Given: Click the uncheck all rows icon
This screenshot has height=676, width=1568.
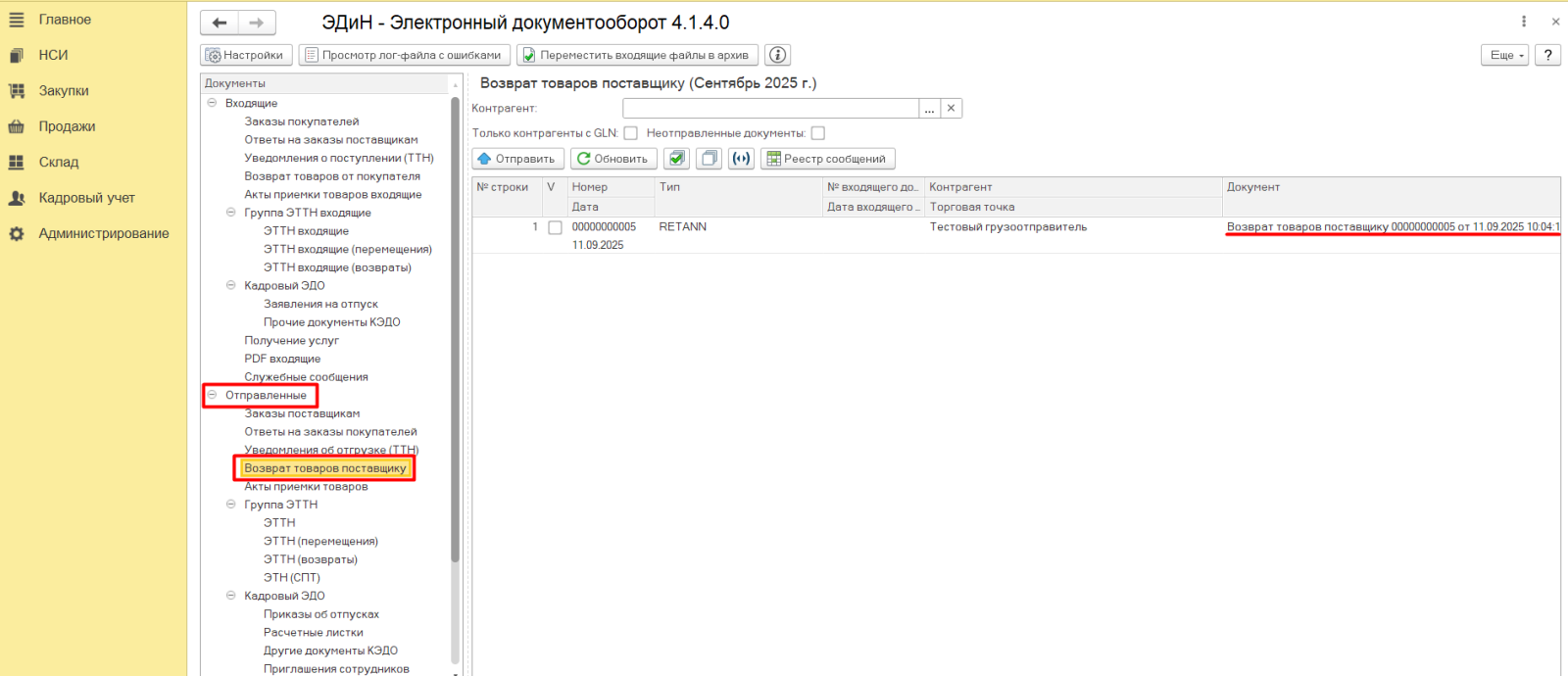Looking at the screenshot, I should pos(709,159).
